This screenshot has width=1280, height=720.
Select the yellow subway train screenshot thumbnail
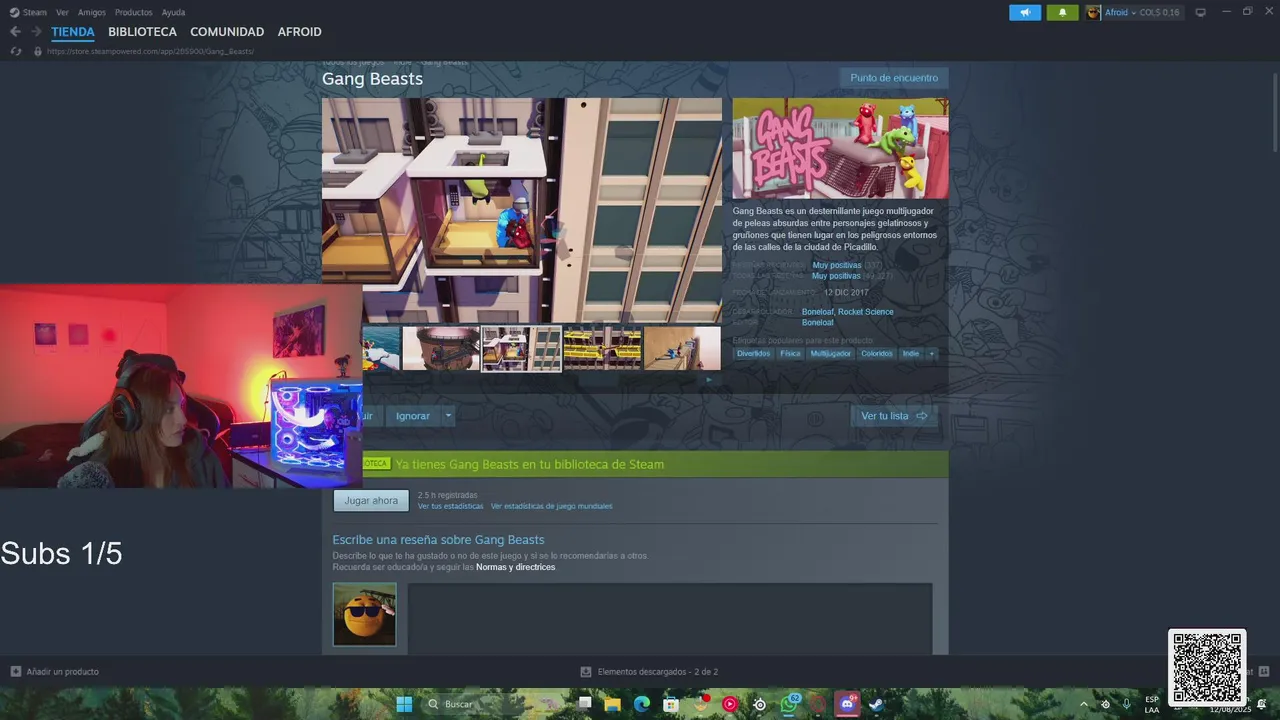602,348
